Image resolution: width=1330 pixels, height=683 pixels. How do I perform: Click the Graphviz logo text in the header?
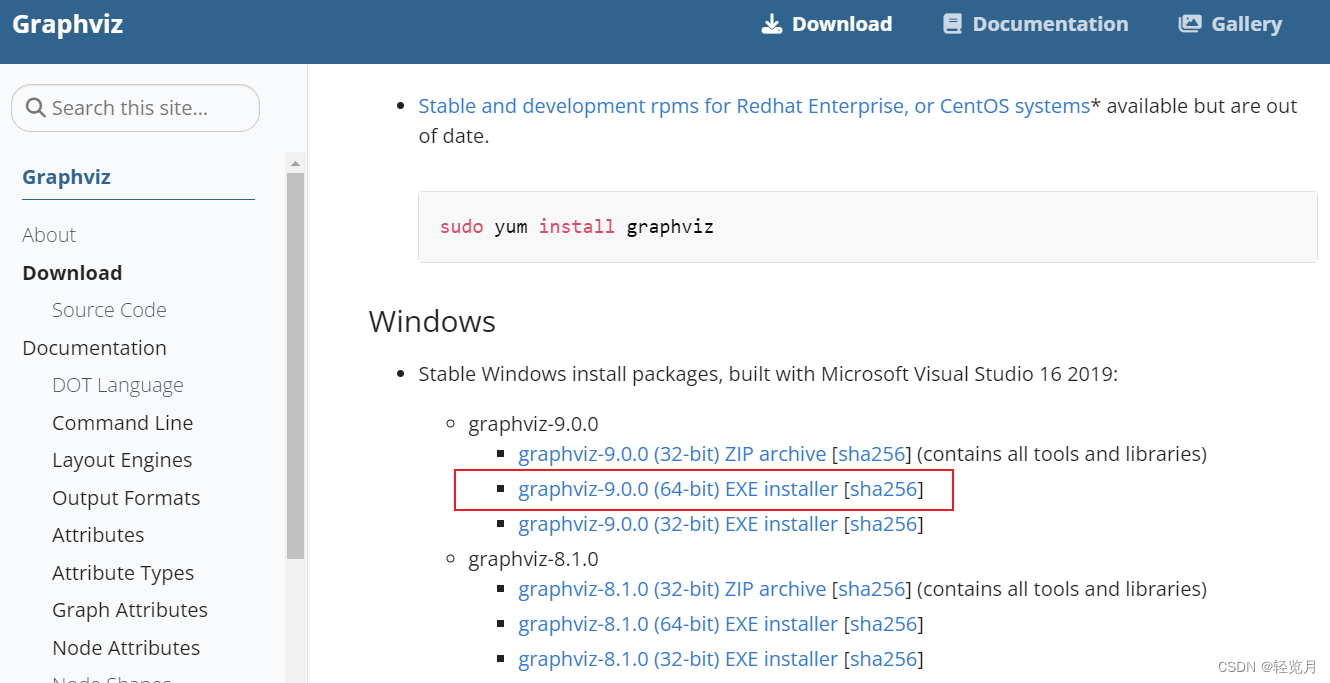pos(67,24)
